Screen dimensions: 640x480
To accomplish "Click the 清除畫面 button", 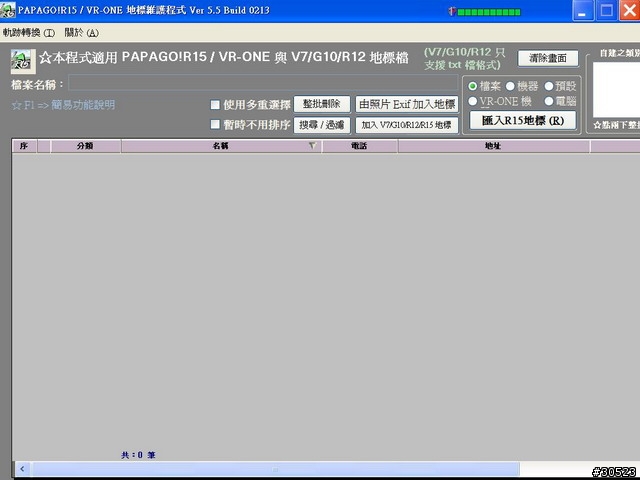I will (x=548, y=58).
